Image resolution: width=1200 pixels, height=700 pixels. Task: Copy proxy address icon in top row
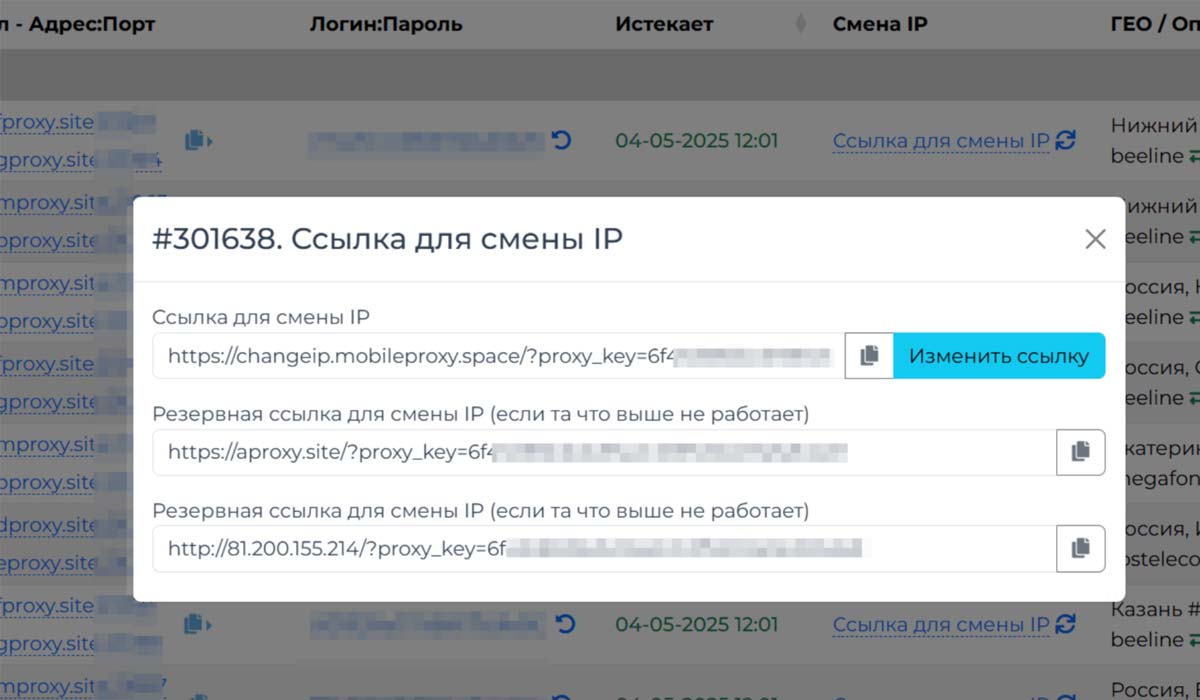coord(197,141)
